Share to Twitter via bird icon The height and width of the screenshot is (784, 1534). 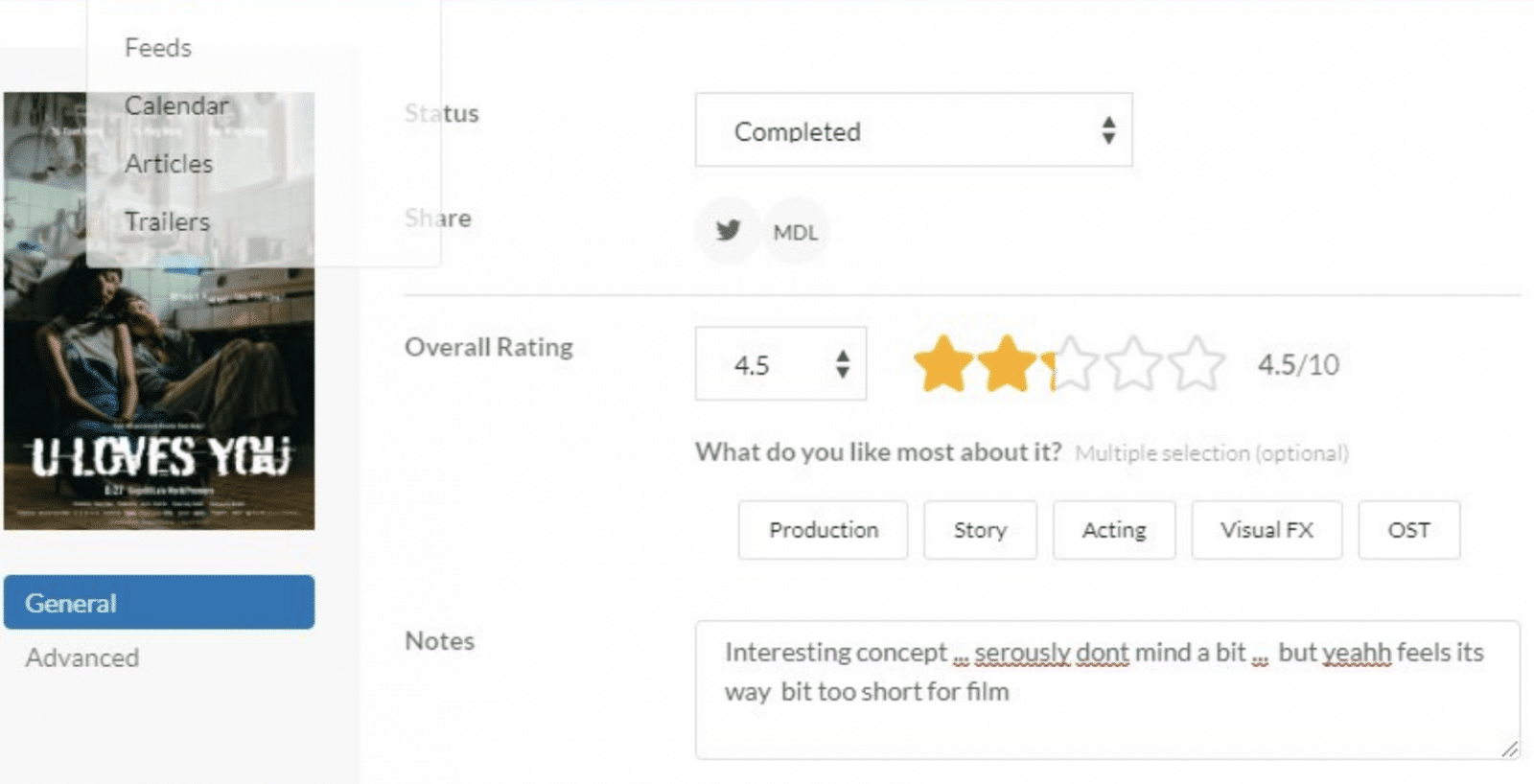(x=728, y=230)
